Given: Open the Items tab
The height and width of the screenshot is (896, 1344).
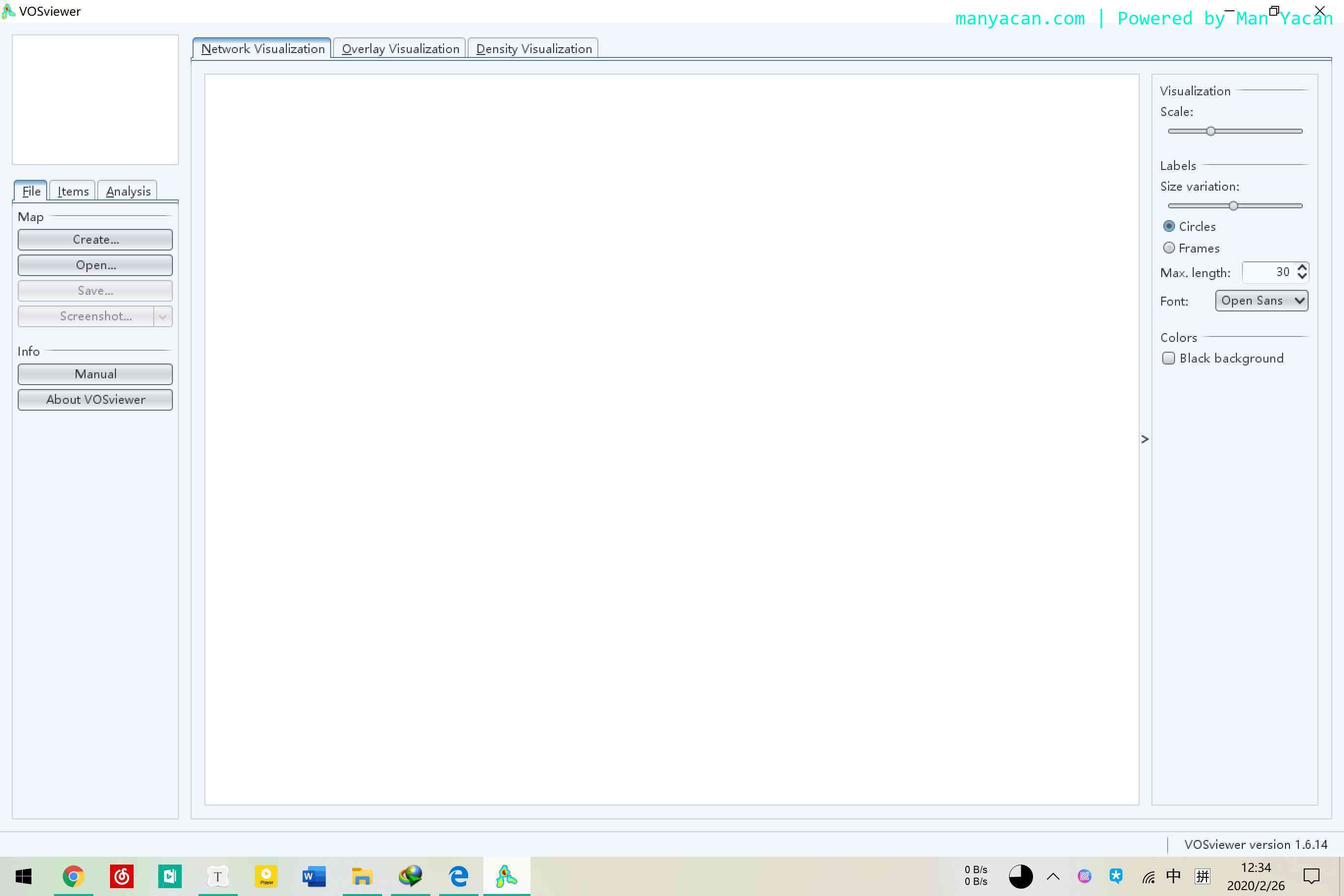Looking at the screenshot, I should 73,192.
